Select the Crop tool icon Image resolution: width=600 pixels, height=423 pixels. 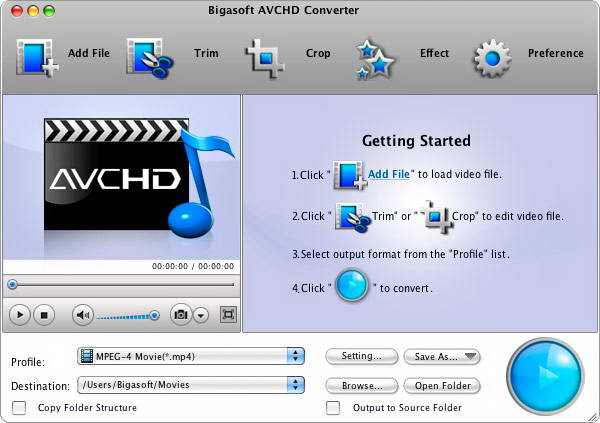click(265, 59)
